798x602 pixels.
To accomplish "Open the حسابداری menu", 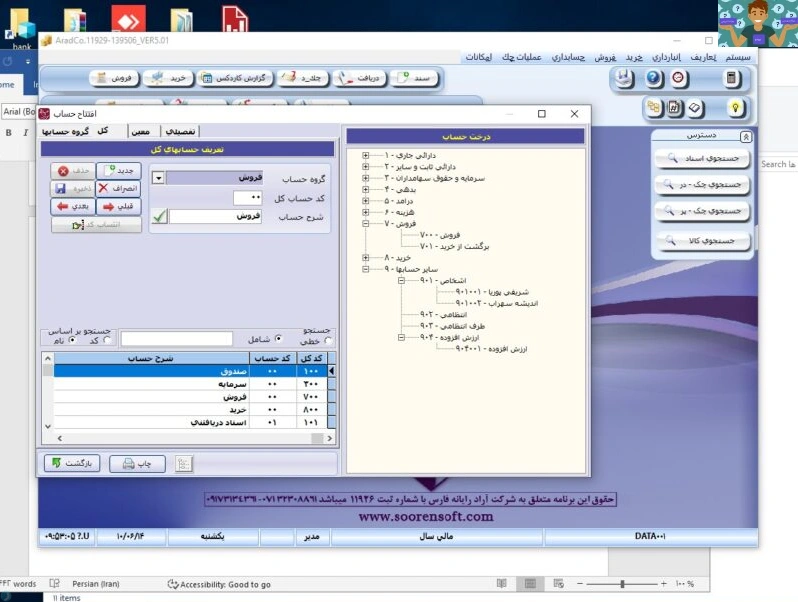I will 568,57.
